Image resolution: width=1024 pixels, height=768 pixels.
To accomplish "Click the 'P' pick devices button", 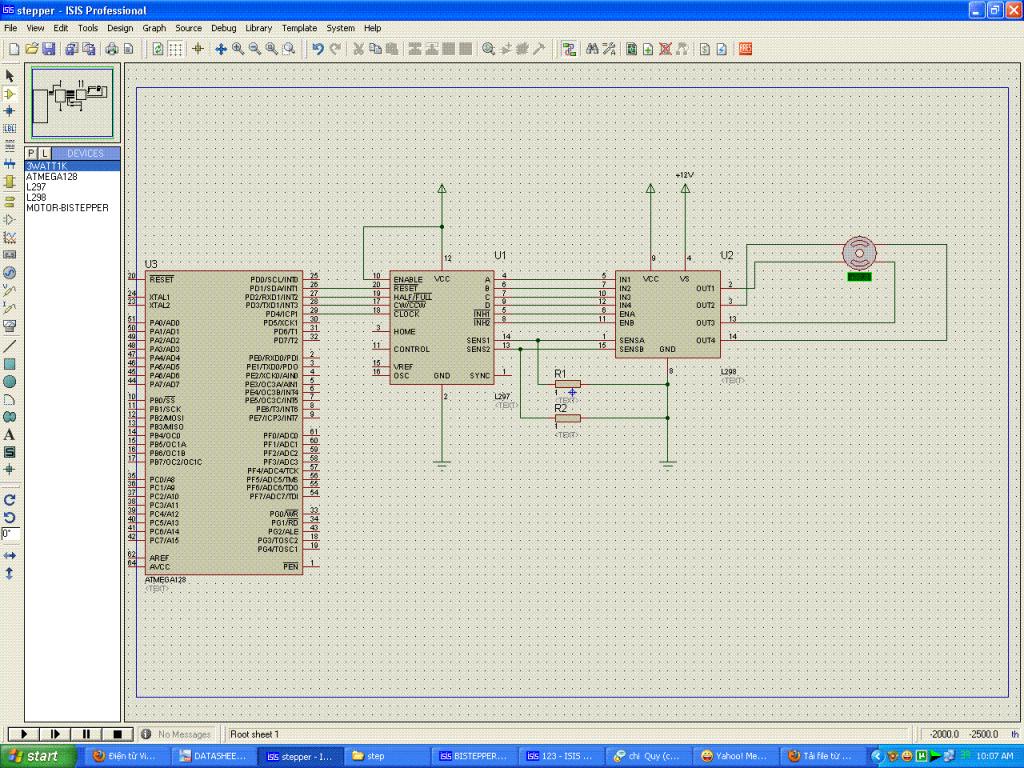I will pyautogui.click(x=31, y=153).
